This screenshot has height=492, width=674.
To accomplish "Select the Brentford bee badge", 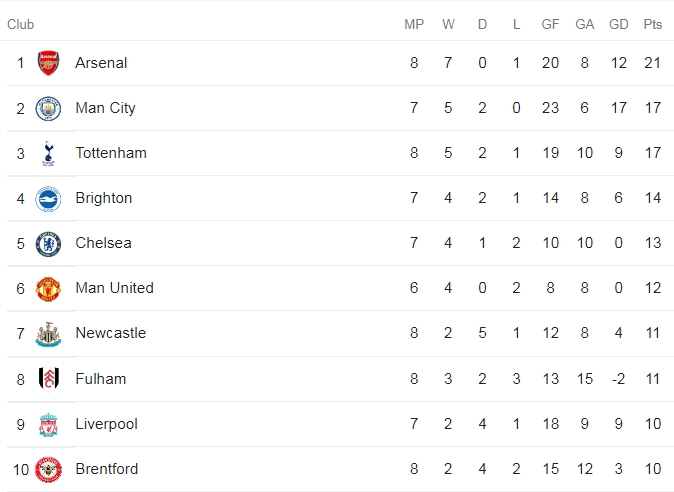I will click(x=48, y=469).
